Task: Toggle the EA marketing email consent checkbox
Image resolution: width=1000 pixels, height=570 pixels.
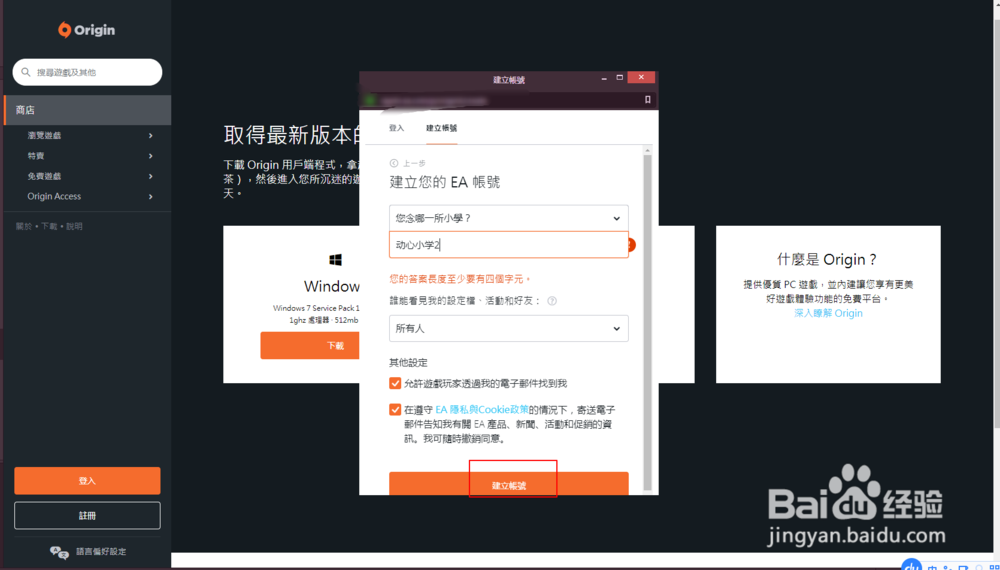Action: coord(395,409)
